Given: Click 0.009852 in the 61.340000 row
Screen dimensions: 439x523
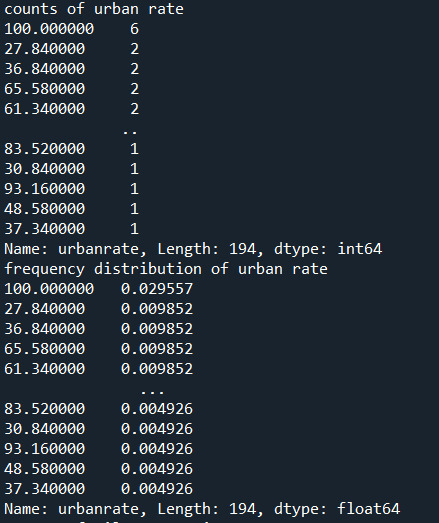Looking at the screenshot, I should pos(157,369).
